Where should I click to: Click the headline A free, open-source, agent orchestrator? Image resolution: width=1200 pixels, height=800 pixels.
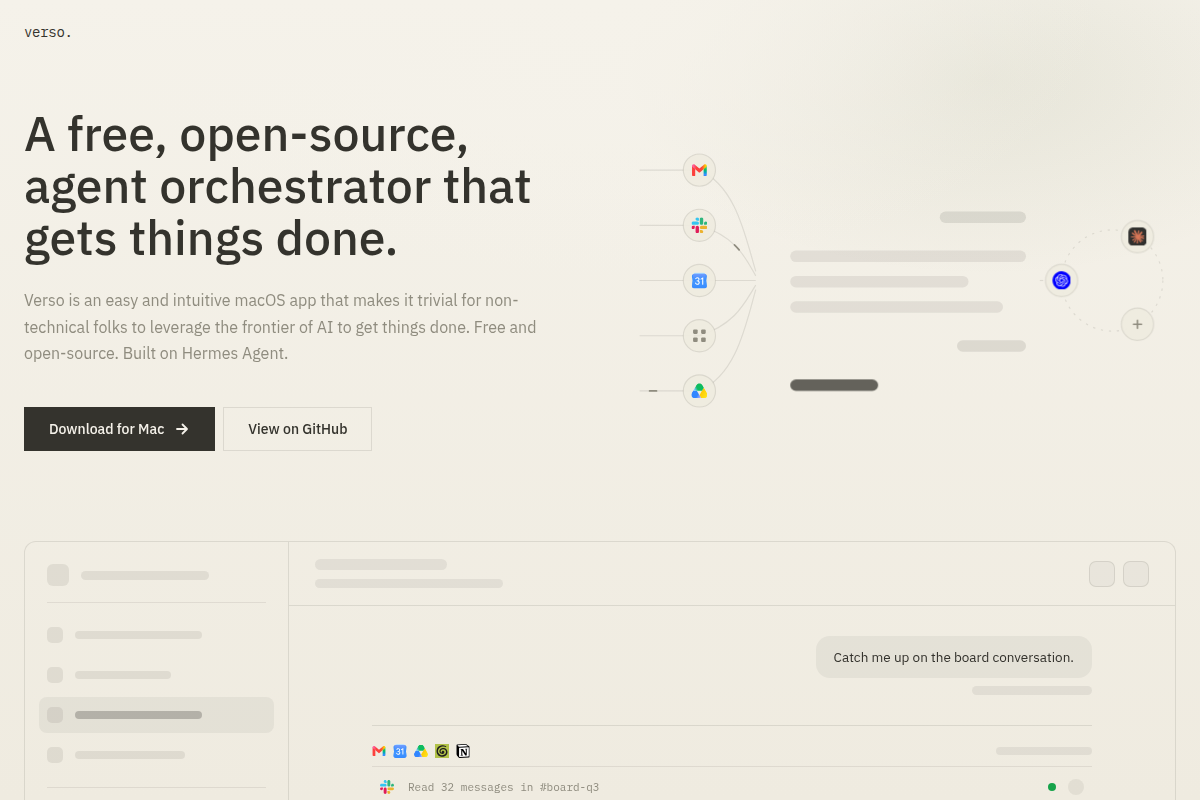tap(277, 186)
